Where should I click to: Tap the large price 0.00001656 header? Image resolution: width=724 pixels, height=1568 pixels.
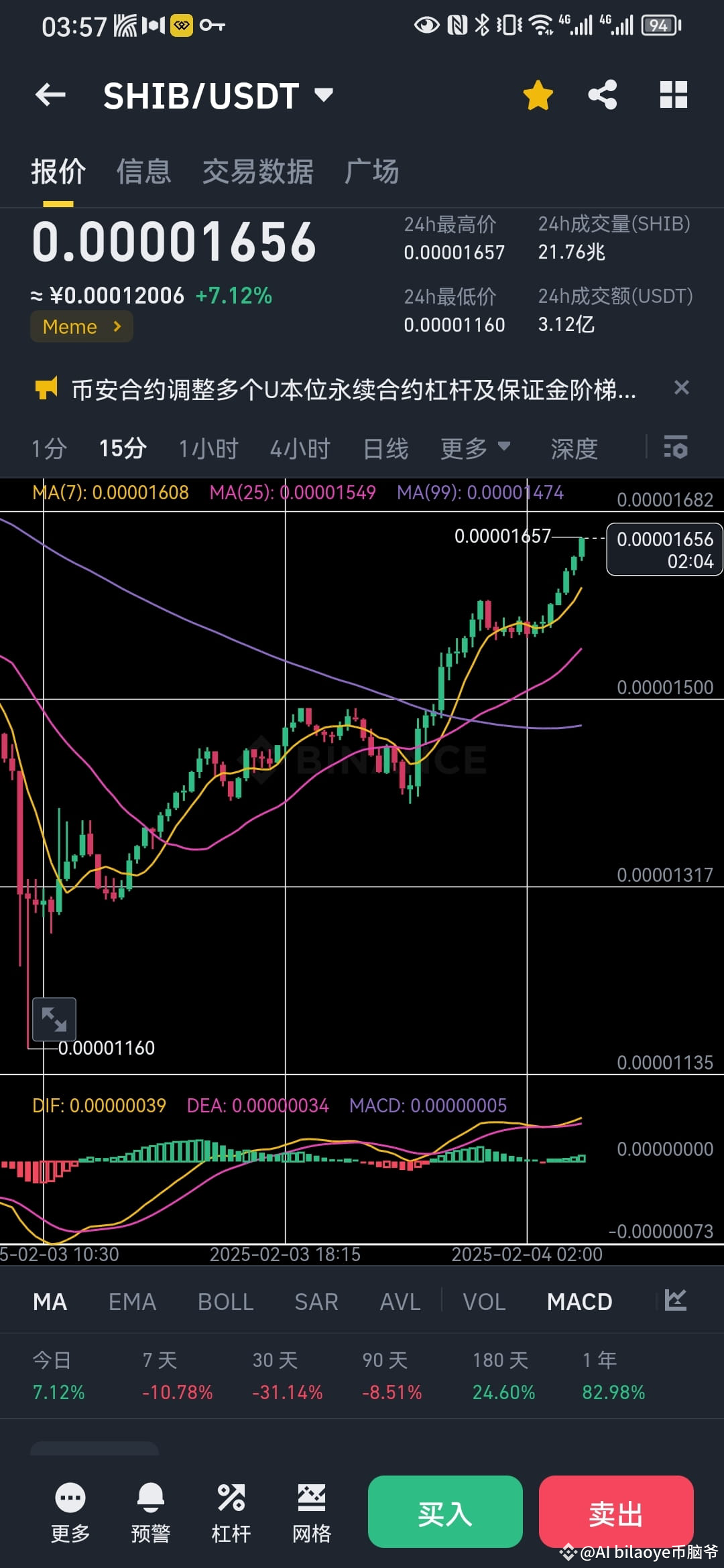(174, 242)
